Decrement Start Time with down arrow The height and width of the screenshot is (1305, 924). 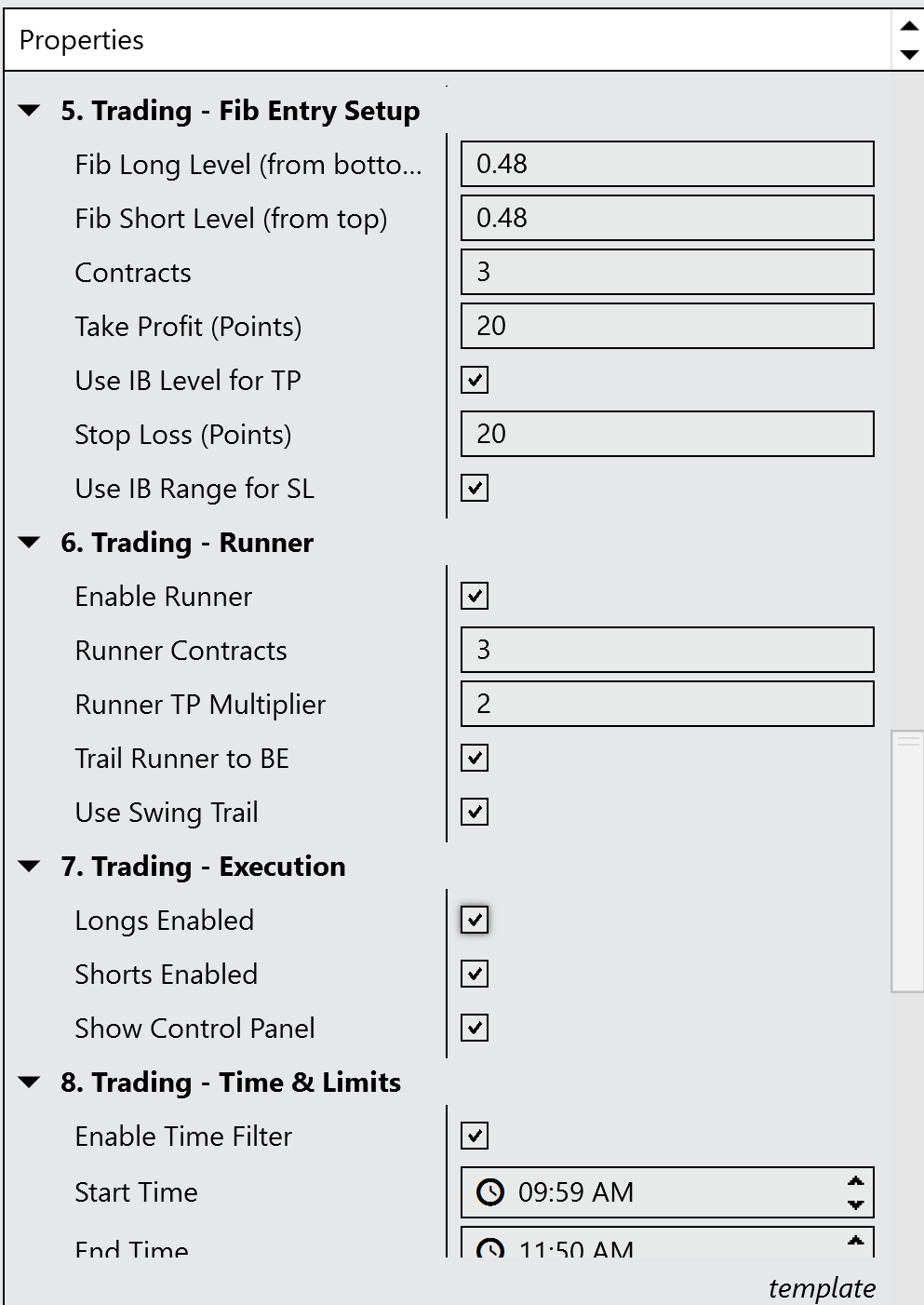pos(855,1204)
